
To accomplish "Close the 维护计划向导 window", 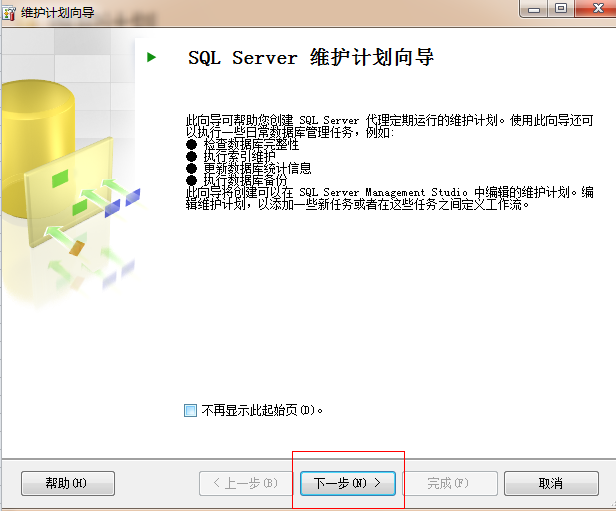I will pos(596,9).
